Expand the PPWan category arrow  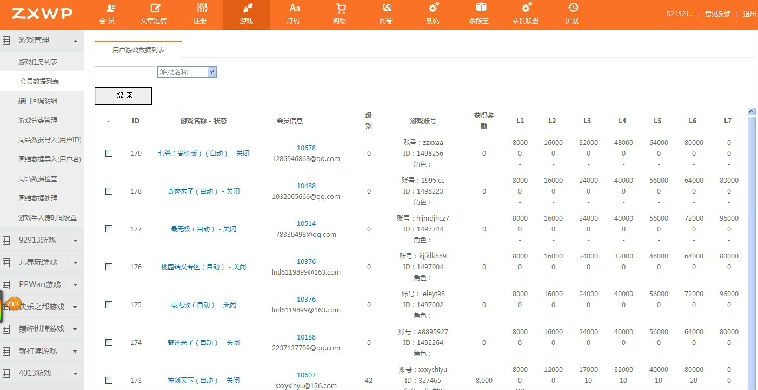click(75, 285)
